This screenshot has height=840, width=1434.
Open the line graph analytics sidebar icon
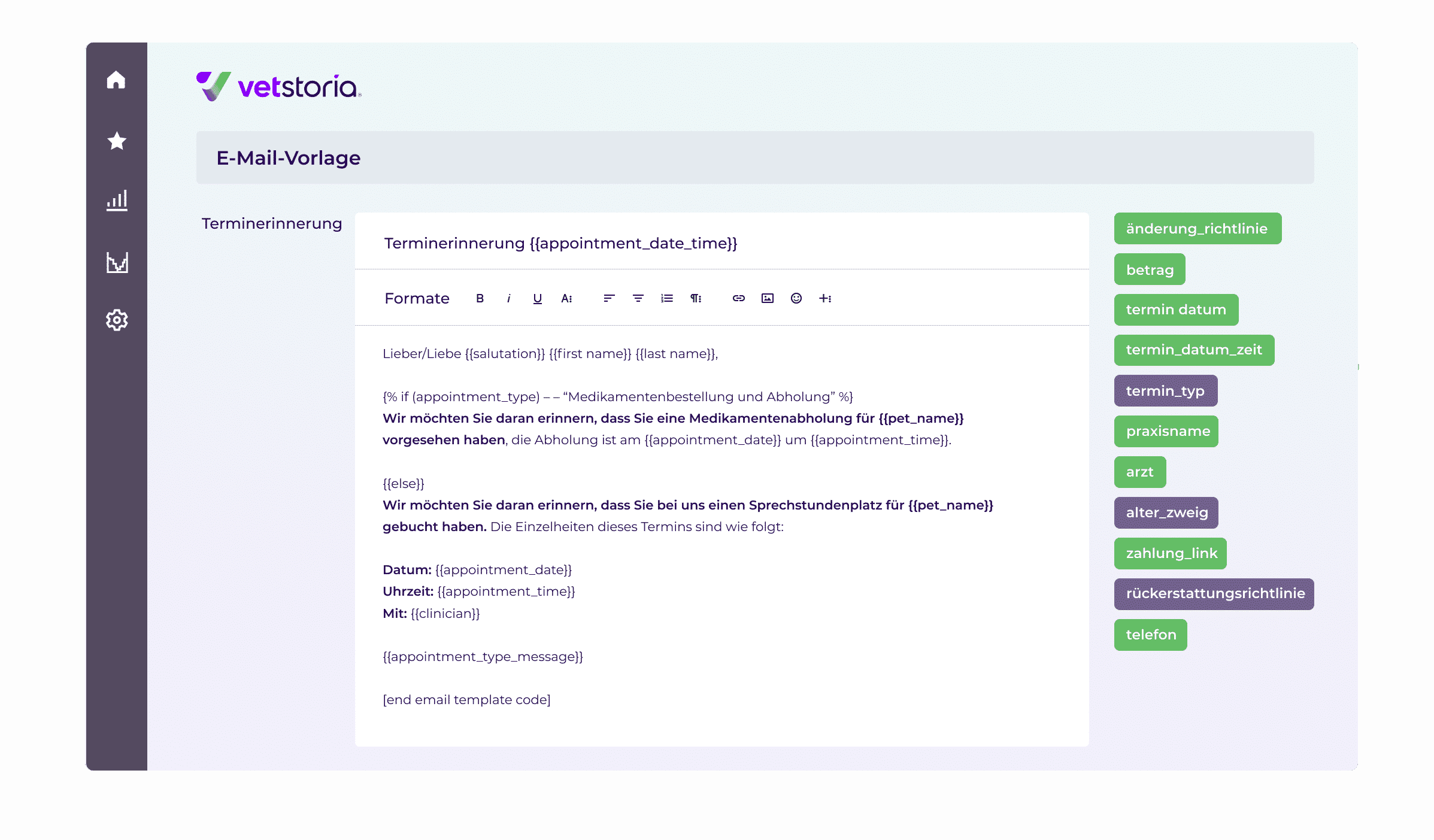click(x=117, y=262)
